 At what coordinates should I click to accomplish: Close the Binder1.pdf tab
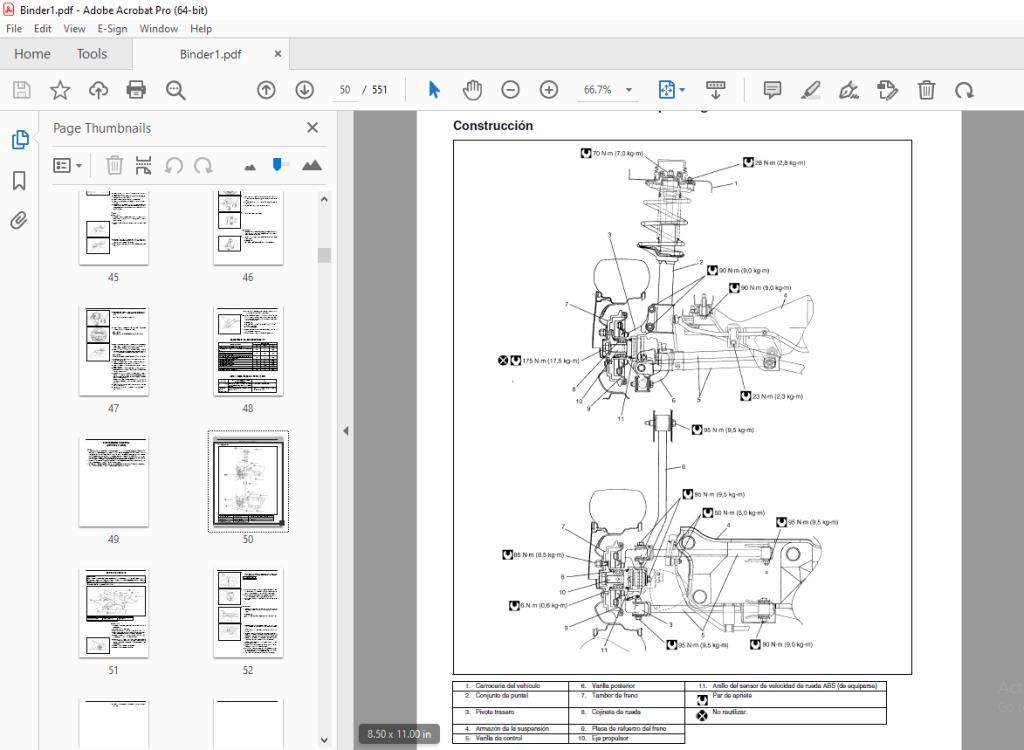pyautogui.click(x=278, y=54)
